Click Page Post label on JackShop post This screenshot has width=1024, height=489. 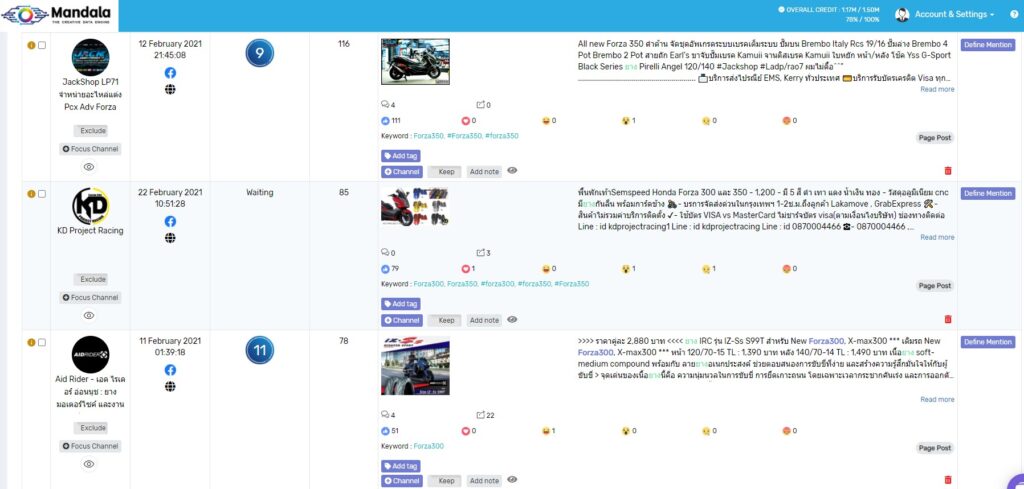(935, 138)
